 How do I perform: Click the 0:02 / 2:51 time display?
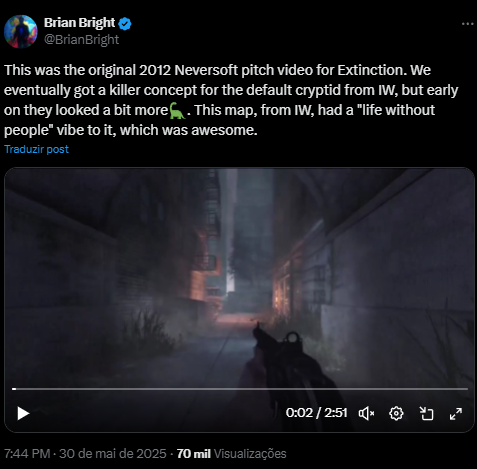(316, 413)
